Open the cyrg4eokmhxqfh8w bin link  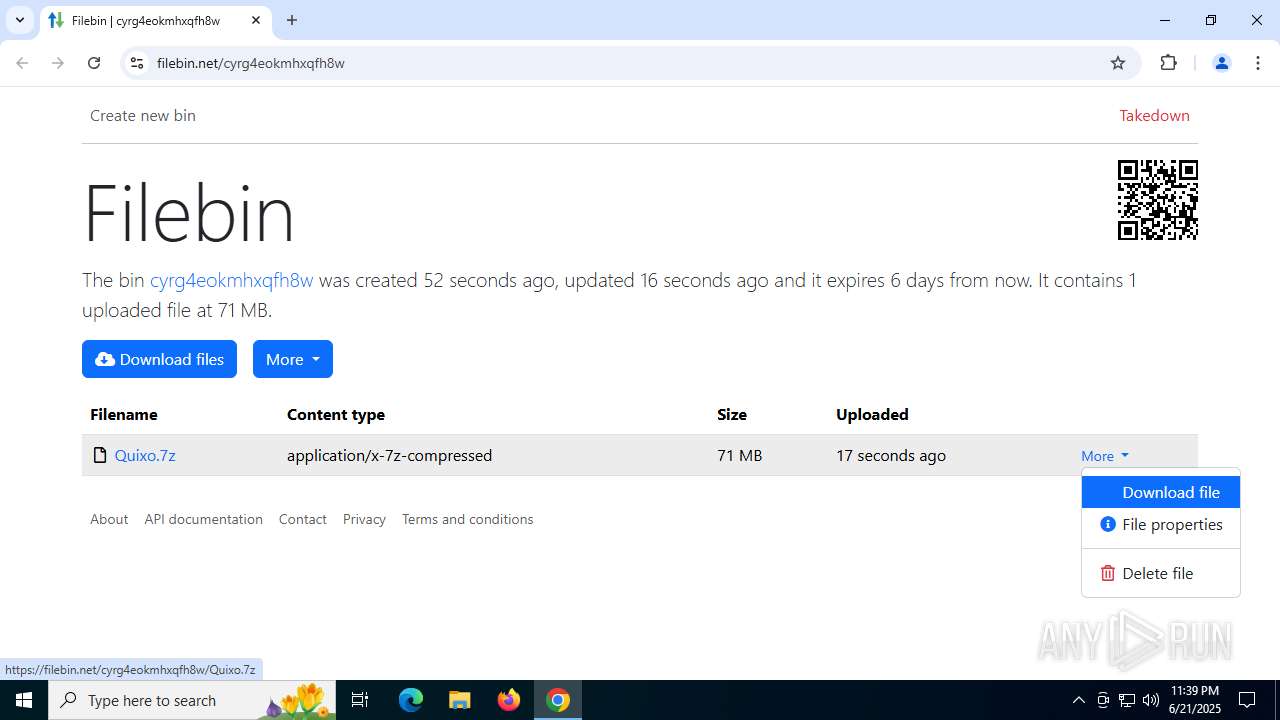tap(231, 280)
